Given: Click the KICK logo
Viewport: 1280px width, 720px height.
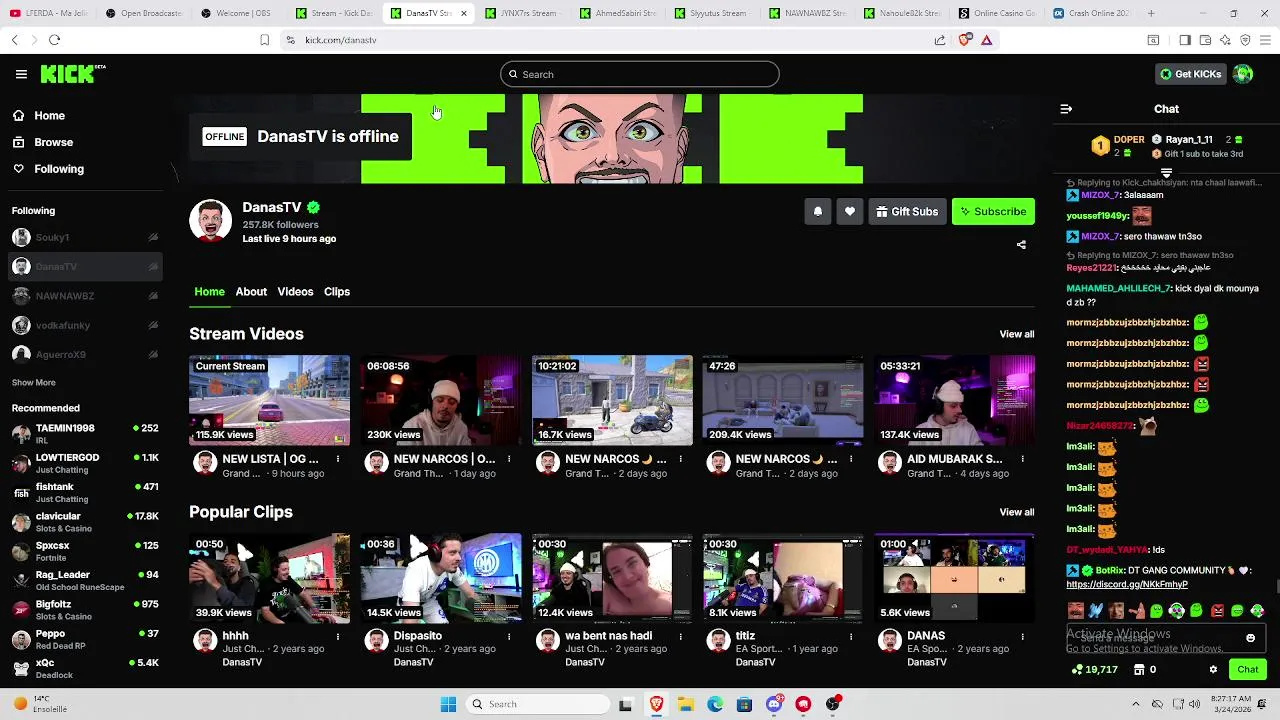Looking at the screenshot, I should click(72, 74).
